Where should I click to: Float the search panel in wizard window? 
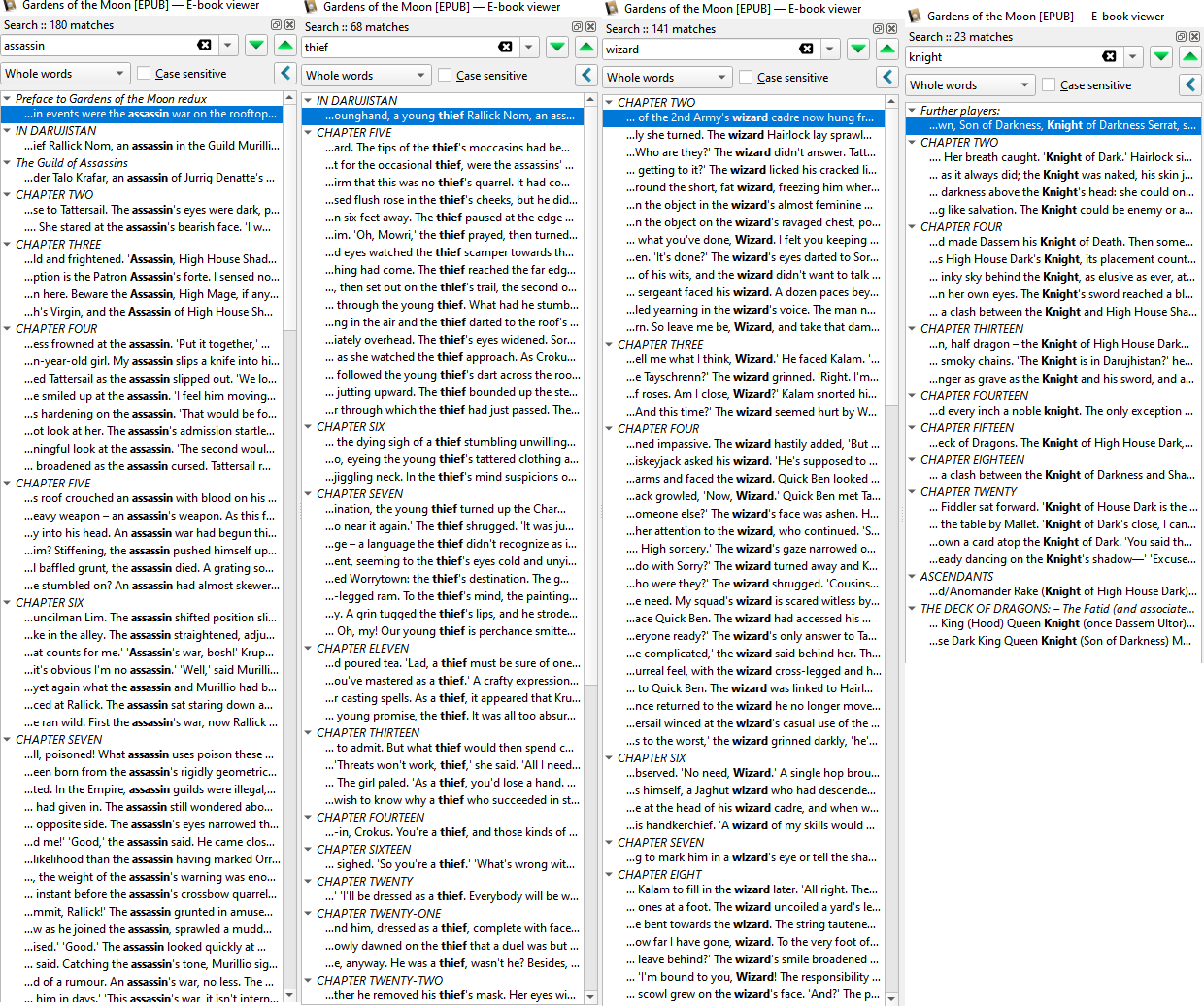coord(878,29)
